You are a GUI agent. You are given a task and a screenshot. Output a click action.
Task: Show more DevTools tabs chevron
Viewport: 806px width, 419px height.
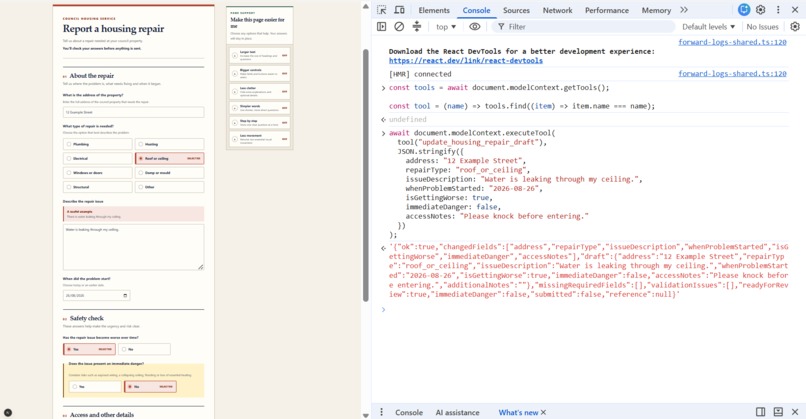684,10
